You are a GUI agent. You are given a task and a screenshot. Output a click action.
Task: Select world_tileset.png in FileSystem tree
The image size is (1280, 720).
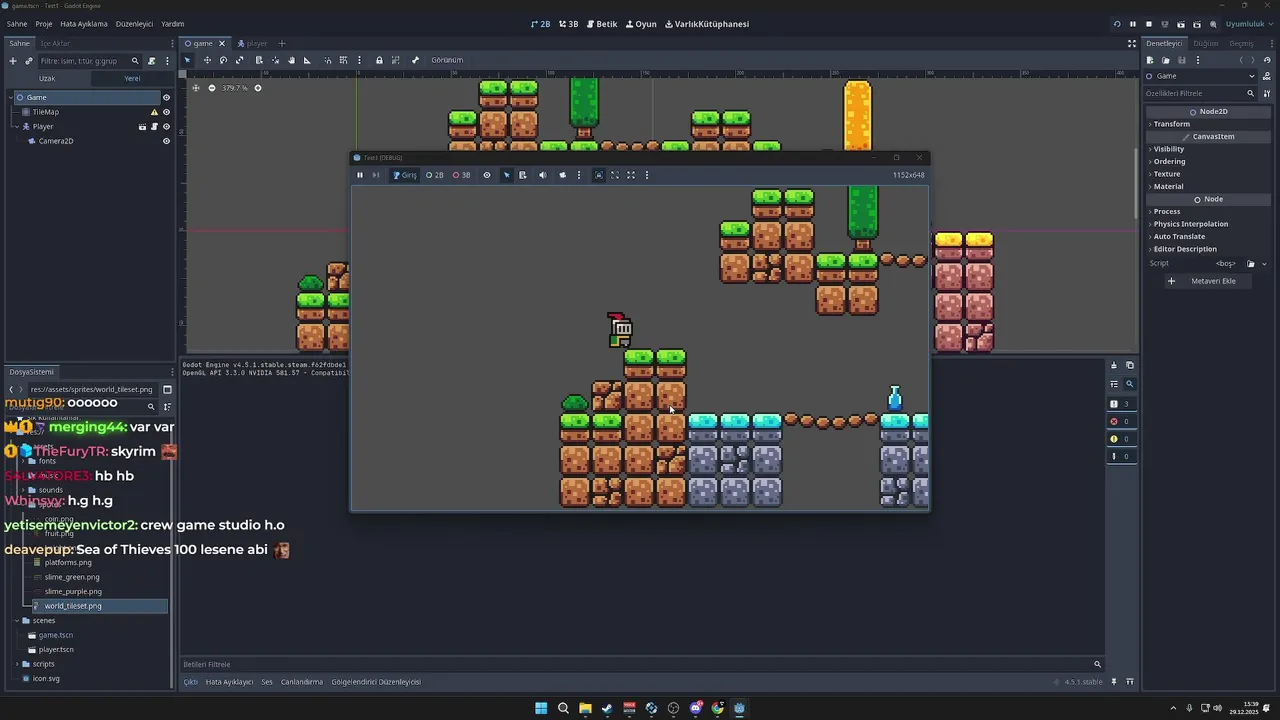click(x=73, y=606)
